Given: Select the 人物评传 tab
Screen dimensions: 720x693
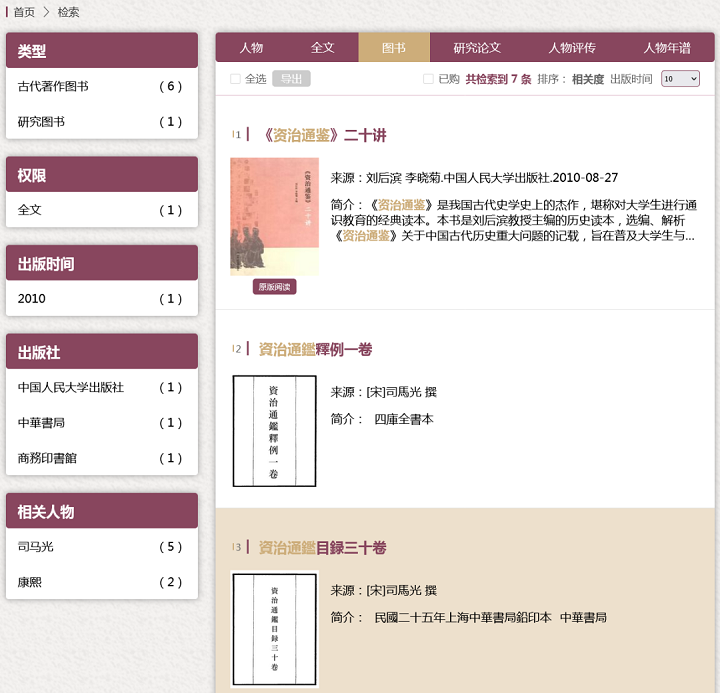Looking at the screenshot, I should 572,47.
